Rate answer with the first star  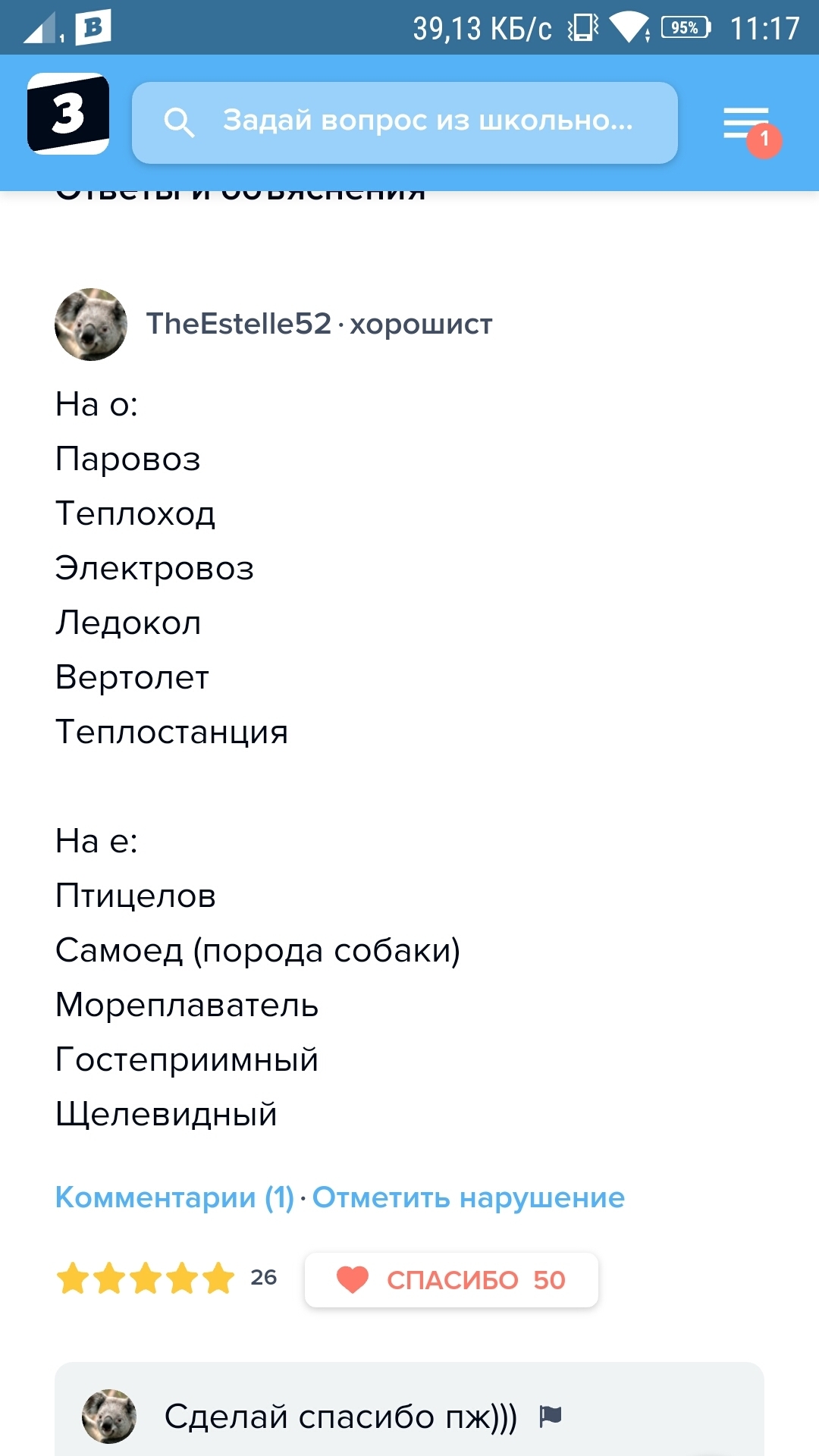pos(73,1279)
